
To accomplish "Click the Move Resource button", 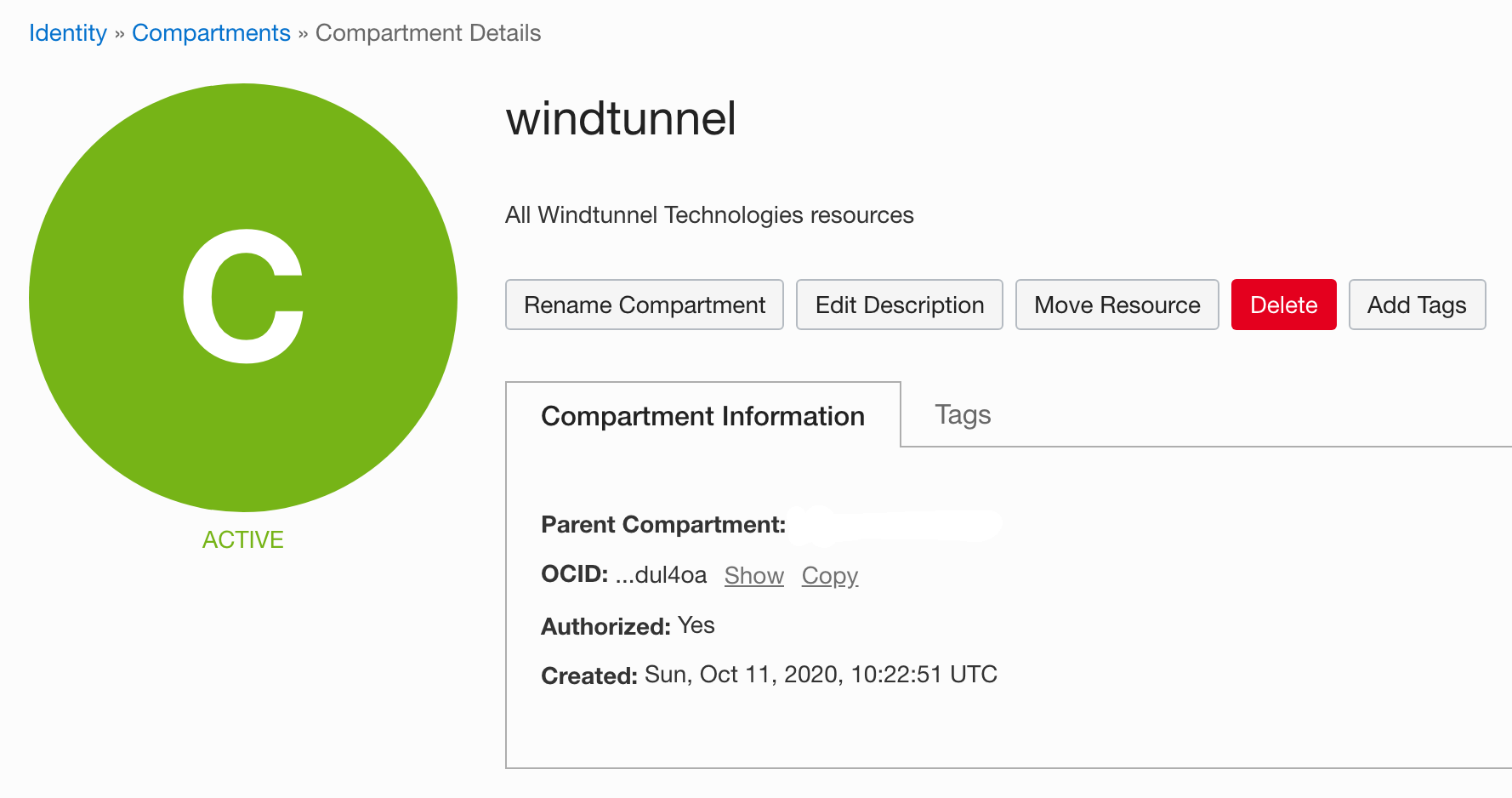I will point(1117,305).
